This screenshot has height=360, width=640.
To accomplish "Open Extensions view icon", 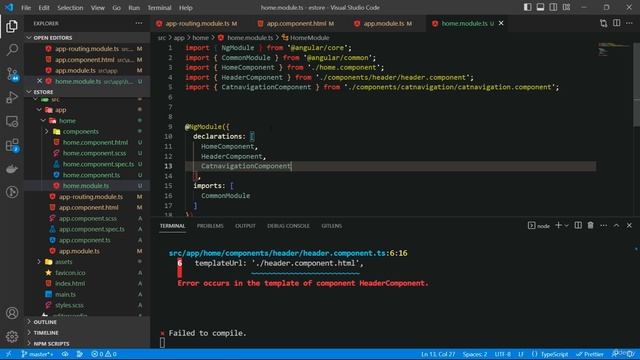I will (x=12, y=145).
